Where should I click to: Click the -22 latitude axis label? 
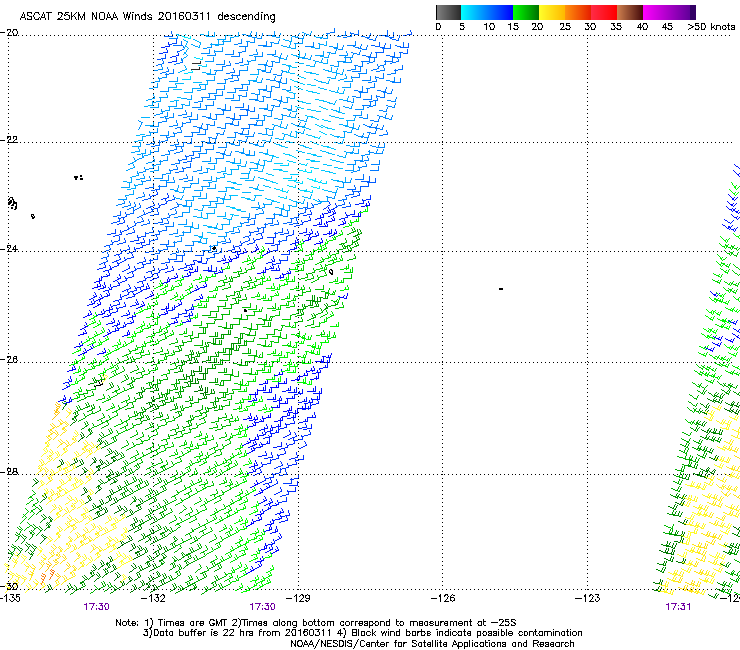9,140
